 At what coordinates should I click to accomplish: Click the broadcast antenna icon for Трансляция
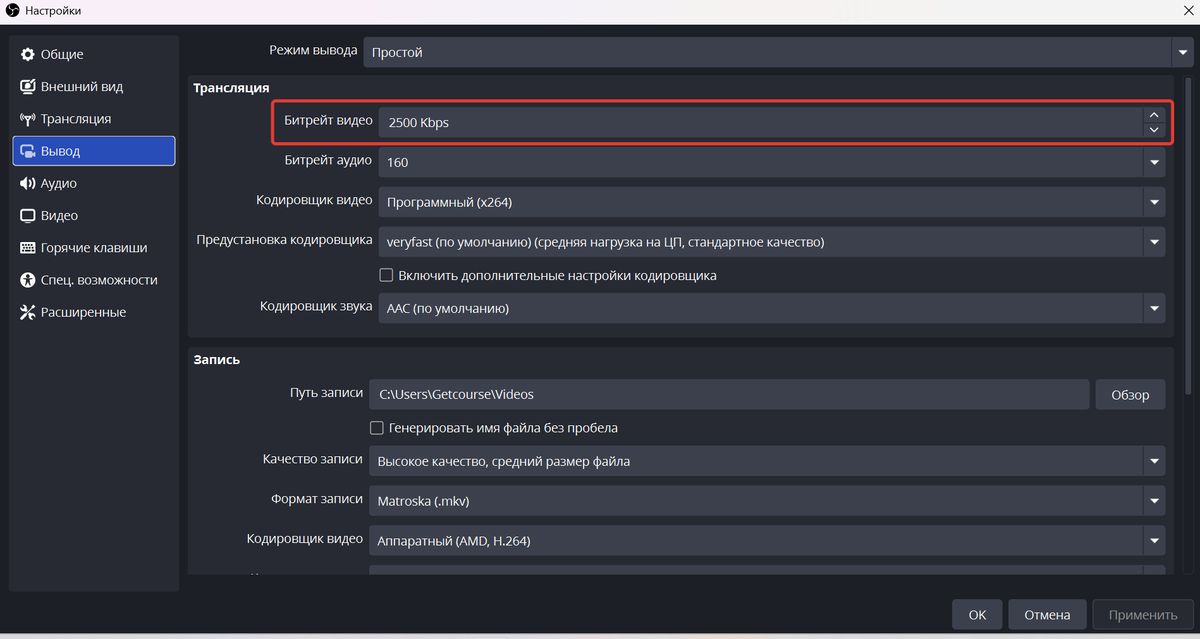point(28,119)
